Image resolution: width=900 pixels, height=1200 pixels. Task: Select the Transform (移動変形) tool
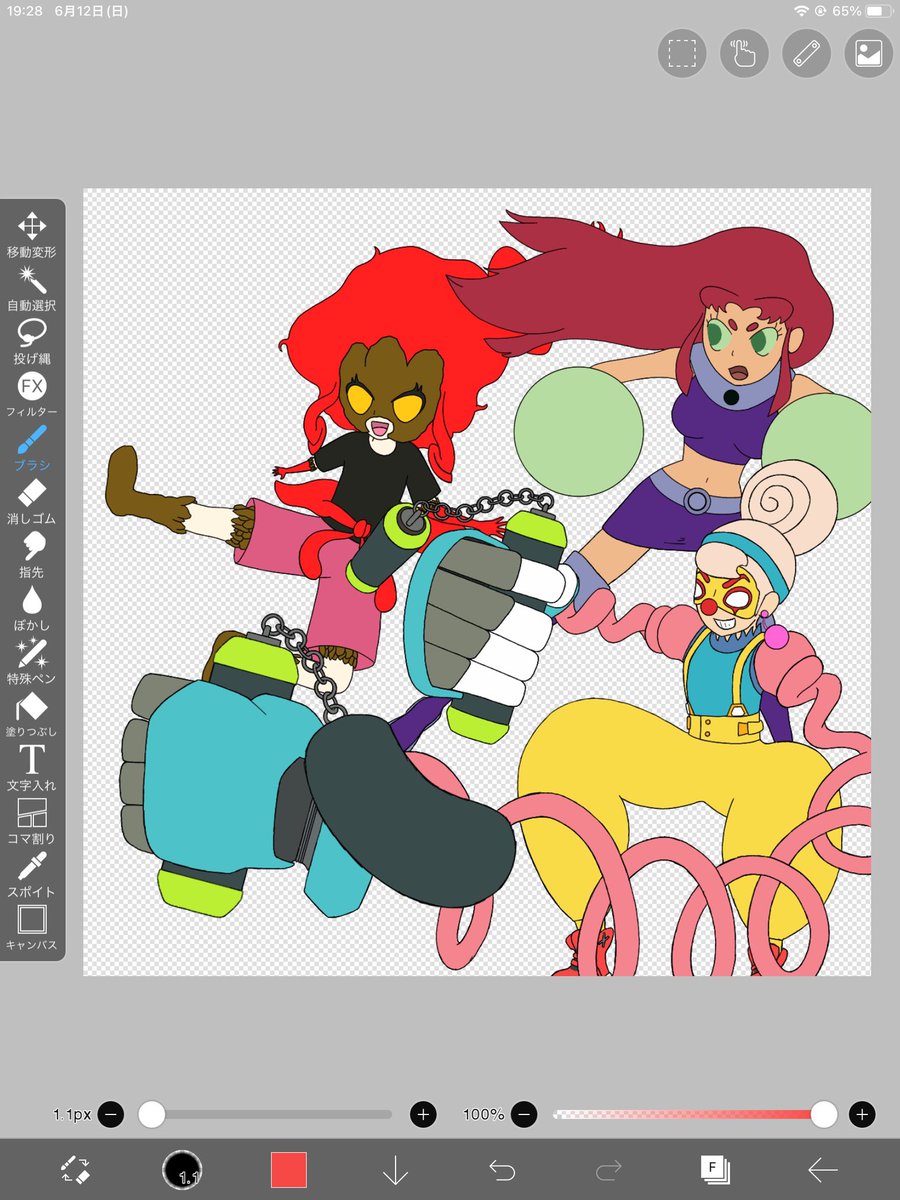[32, 235]
